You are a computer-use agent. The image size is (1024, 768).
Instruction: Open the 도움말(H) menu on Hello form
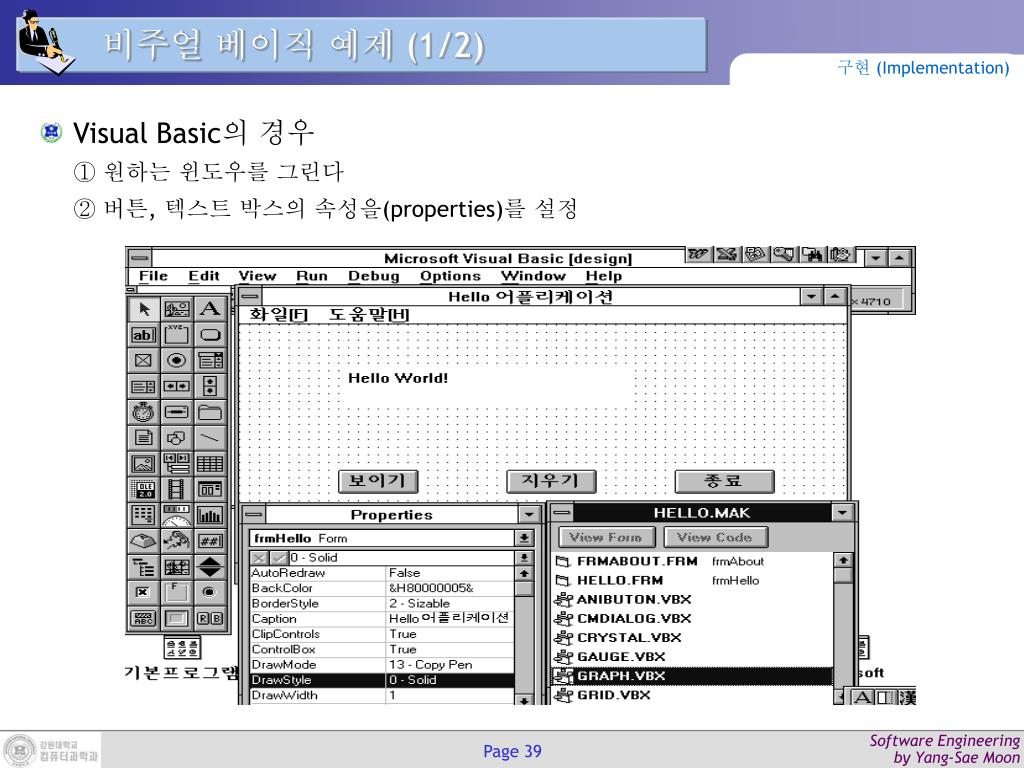point(369,315)
